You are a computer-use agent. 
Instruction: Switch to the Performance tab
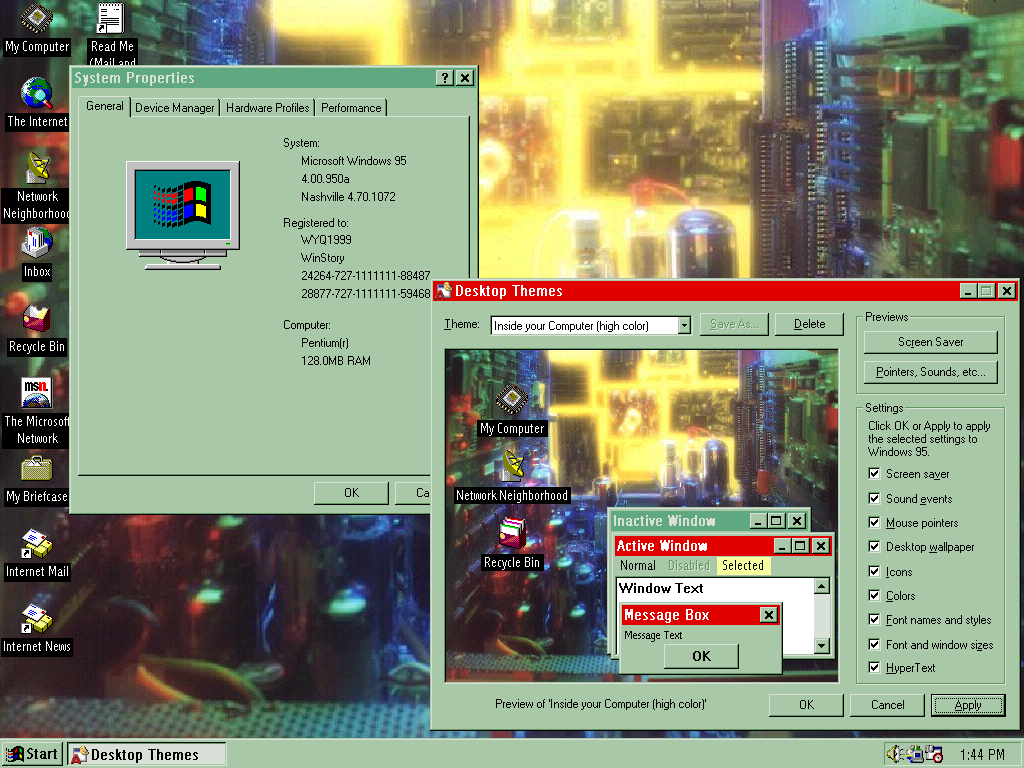(351, 108)
